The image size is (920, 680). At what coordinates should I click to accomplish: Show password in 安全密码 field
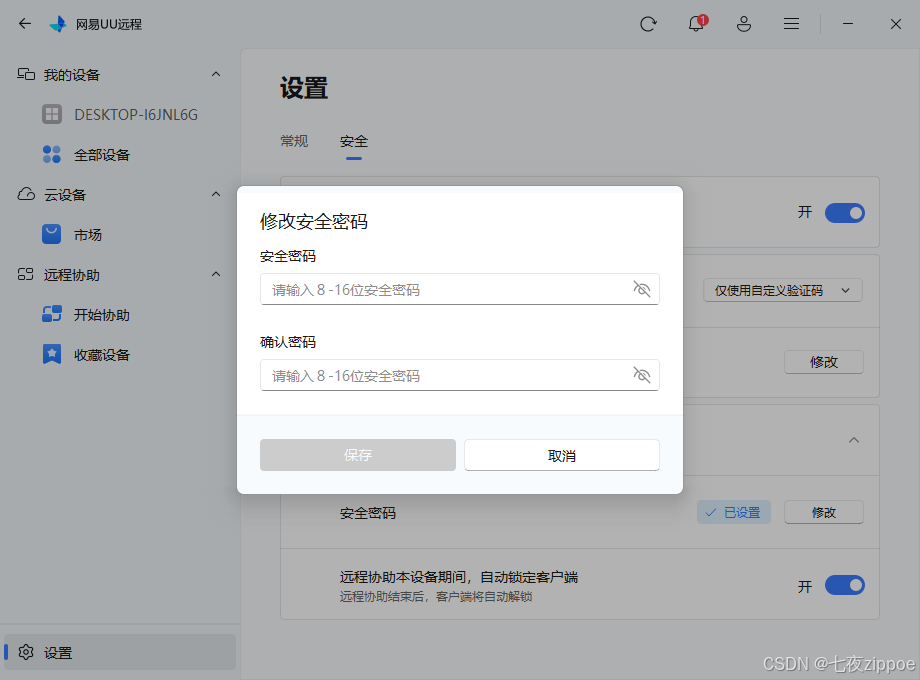point(642,289)
